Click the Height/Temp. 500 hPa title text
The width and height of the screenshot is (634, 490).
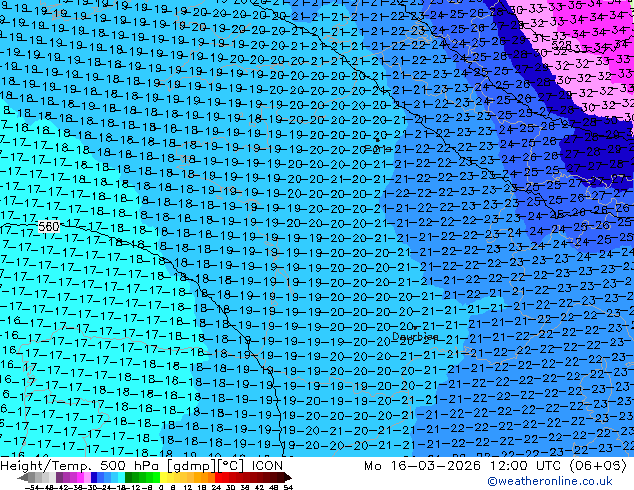pyautogui.click(x=75, y=465)
